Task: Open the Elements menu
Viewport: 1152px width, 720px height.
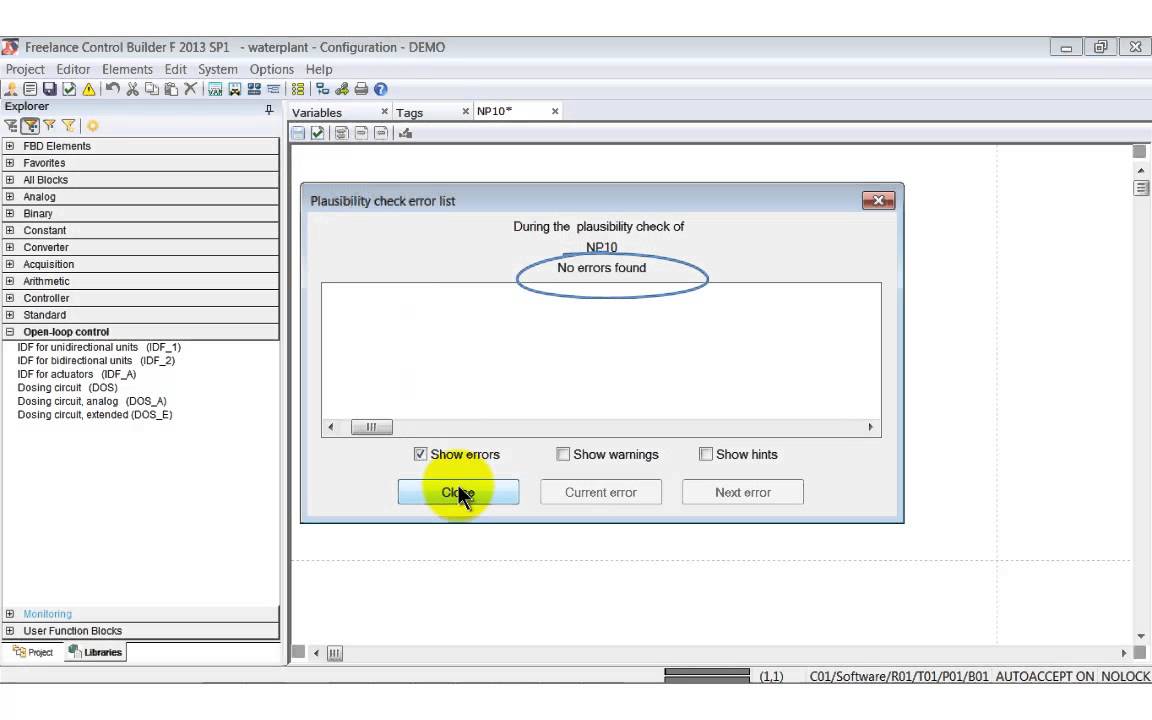Action: [127, 69]
